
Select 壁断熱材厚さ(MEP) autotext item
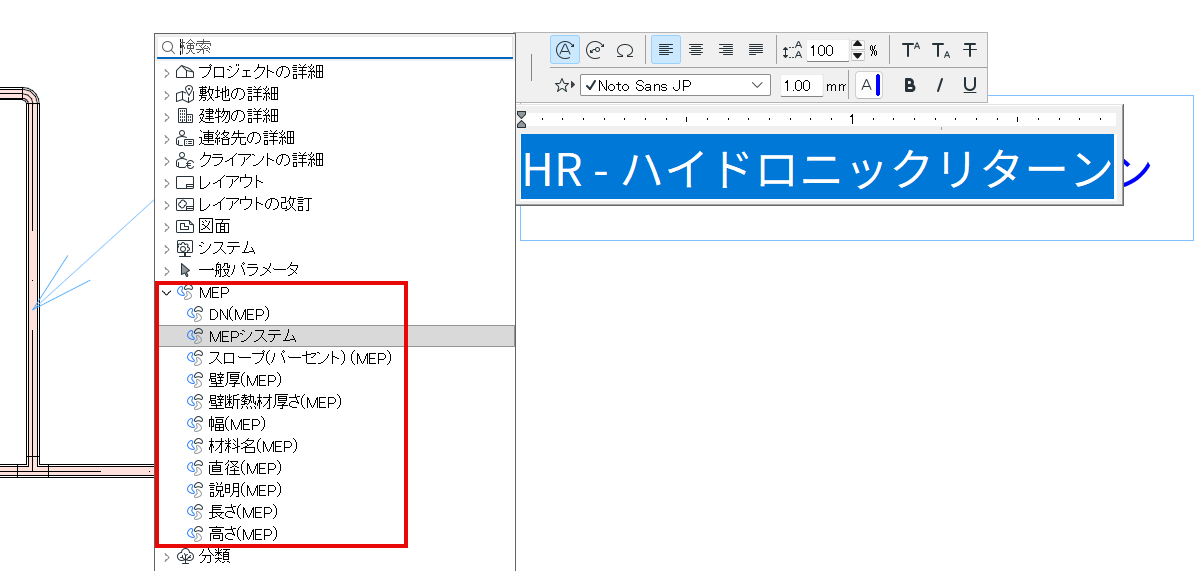click(x=275, y=402)
